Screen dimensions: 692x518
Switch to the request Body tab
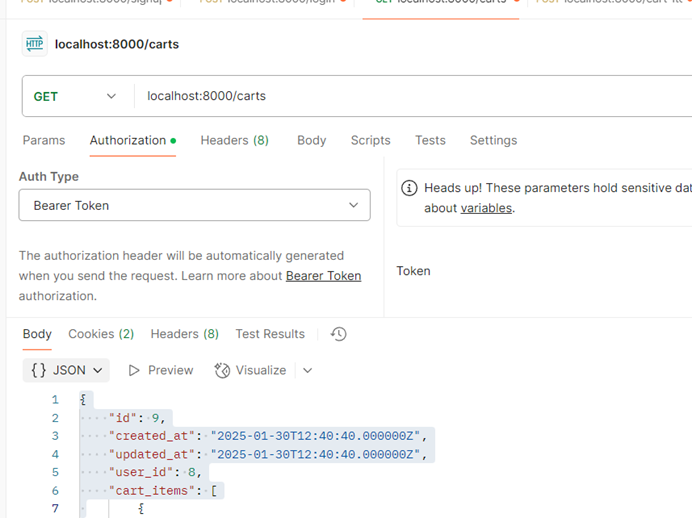[x=312, y=140]
